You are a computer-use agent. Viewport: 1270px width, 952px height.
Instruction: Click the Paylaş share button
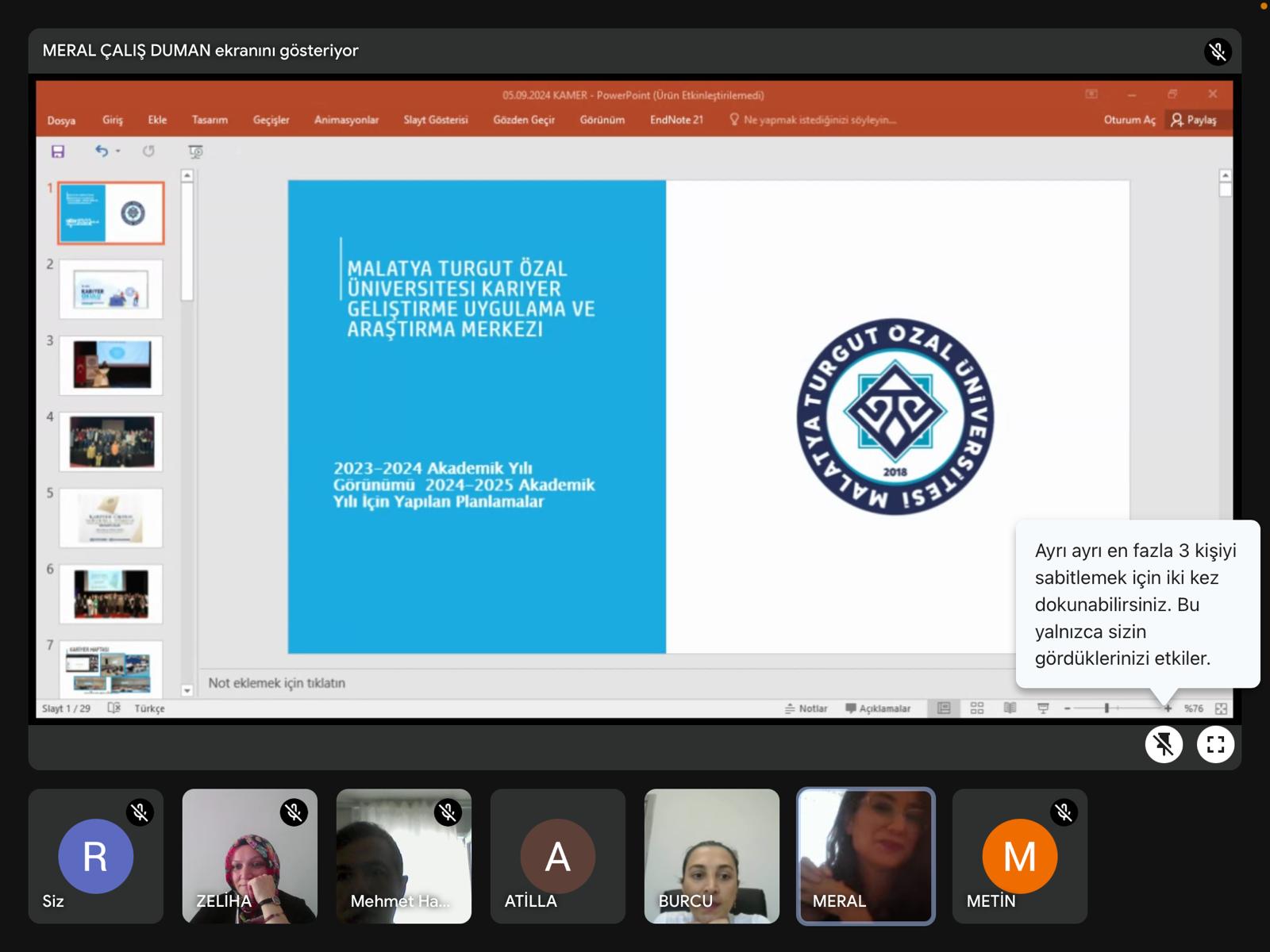[x=1194, y=120]
